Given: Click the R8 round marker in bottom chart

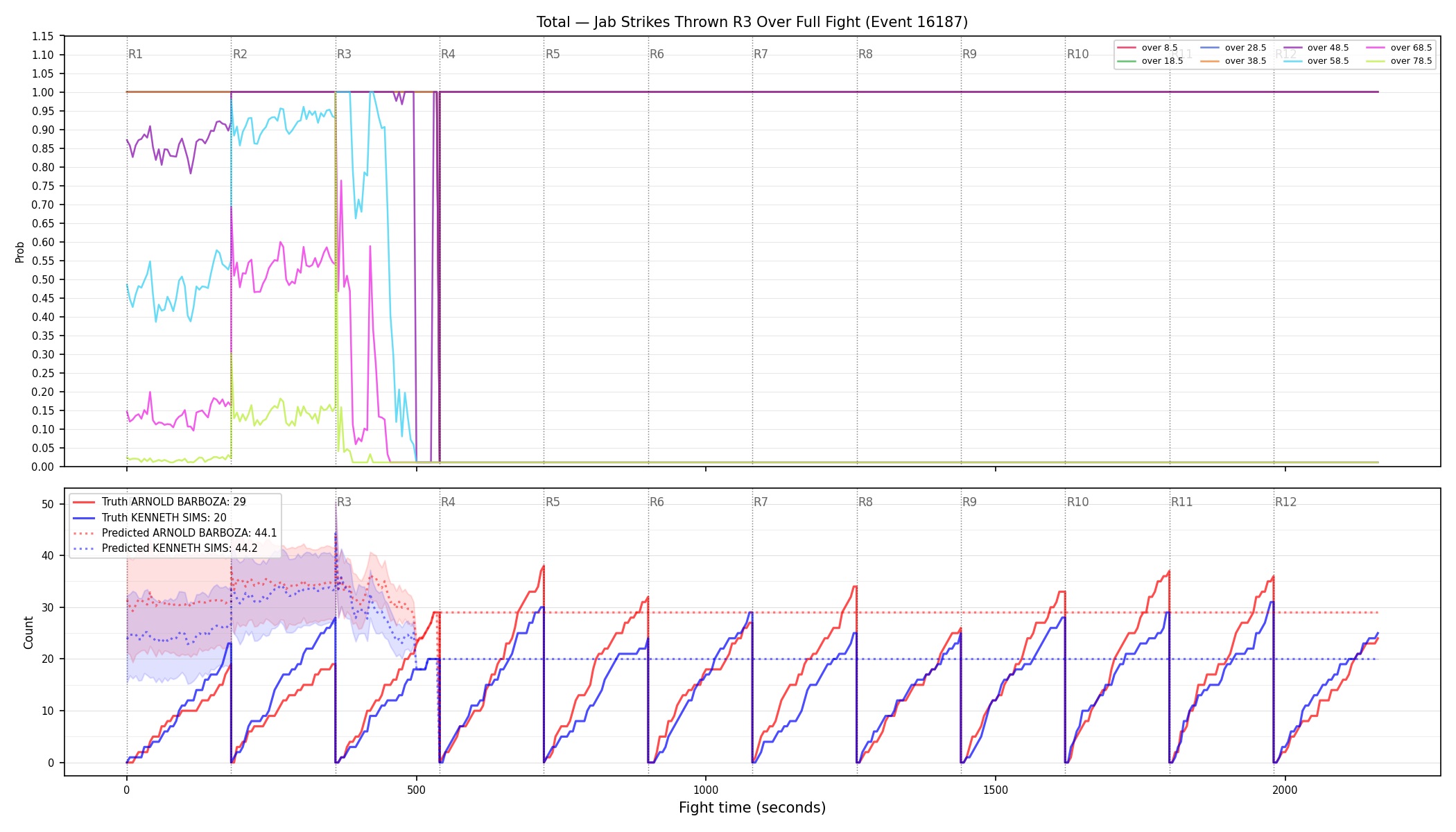Looking at the screenshot, I should pyautogui.click(x=865, y=502).
